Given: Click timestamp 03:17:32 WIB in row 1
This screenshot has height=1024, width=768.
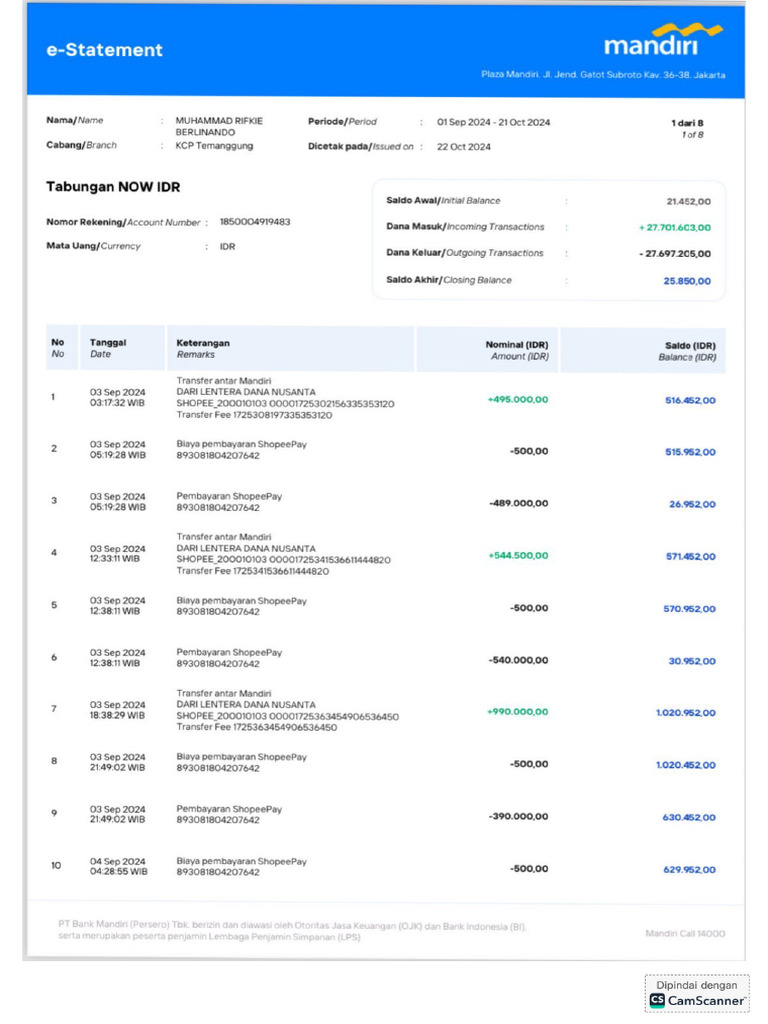Looking at the screenshot, I should (x=118, y=403).
